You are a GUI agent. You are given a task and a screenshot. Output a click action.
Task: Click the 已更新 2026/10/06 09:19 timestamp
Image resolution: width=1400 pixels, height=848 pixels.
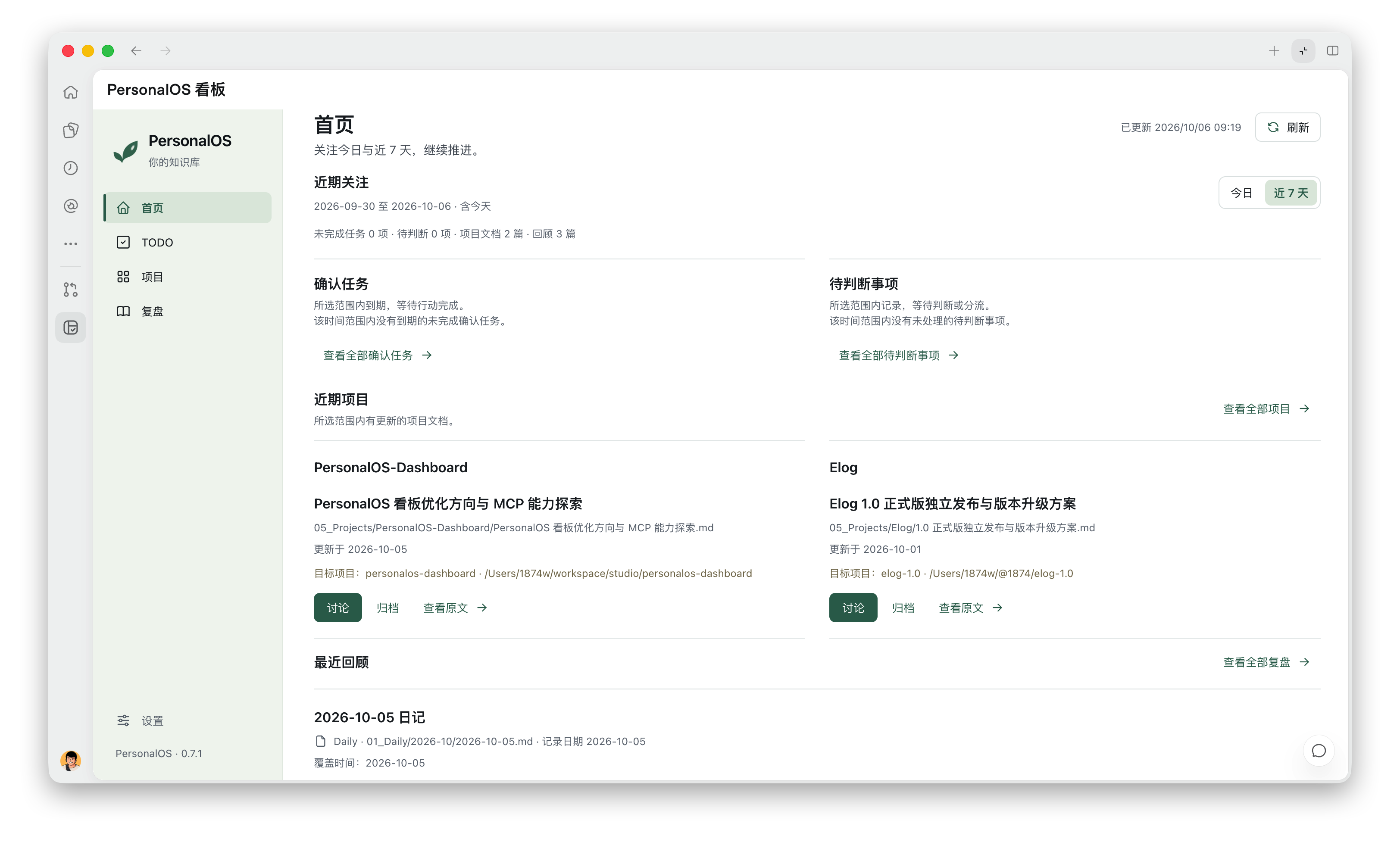coord(1181,127)
